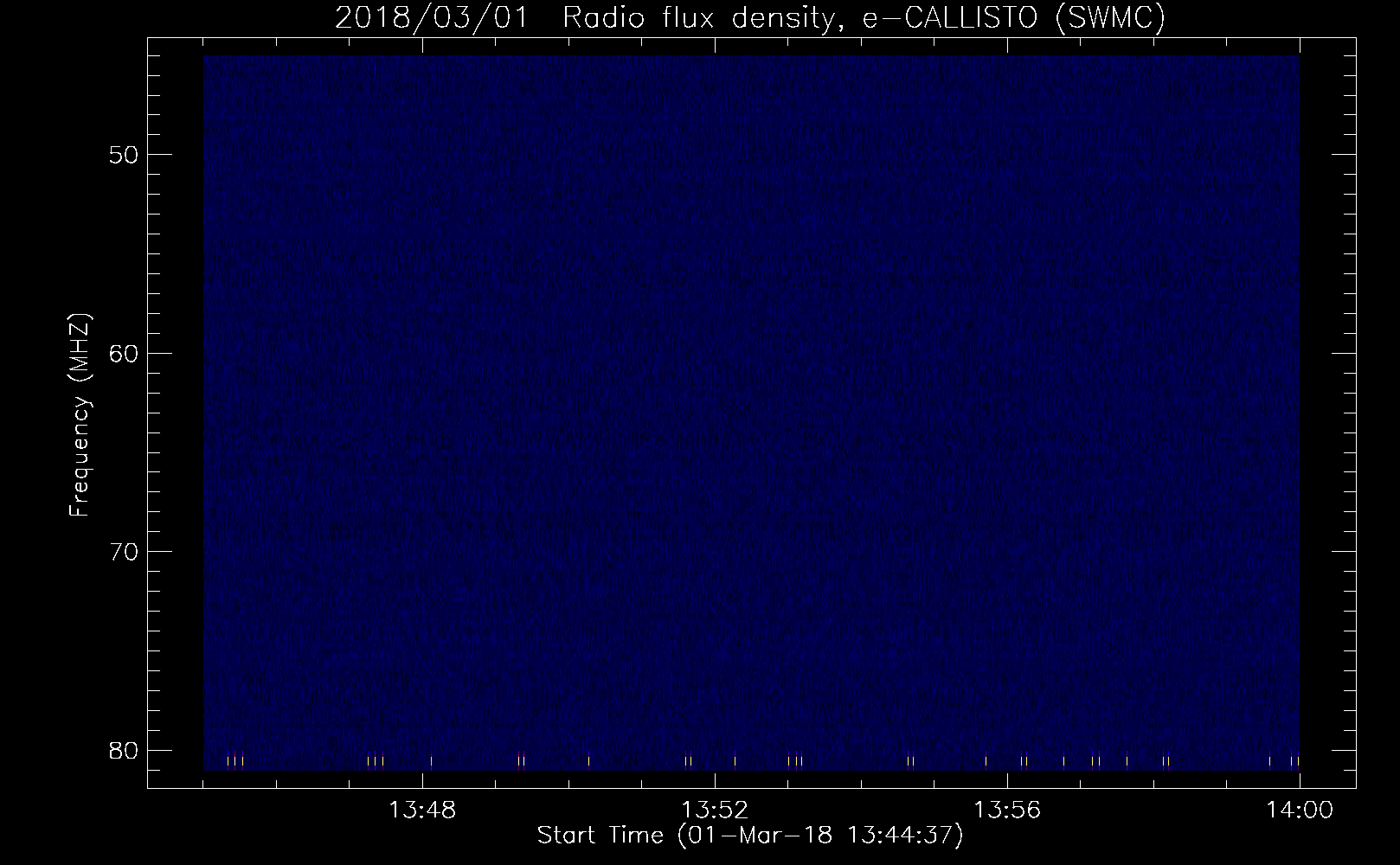Click the '13:48' time tick label
The height and width of the screenshot is (865, 1400).
pos(422,811)
